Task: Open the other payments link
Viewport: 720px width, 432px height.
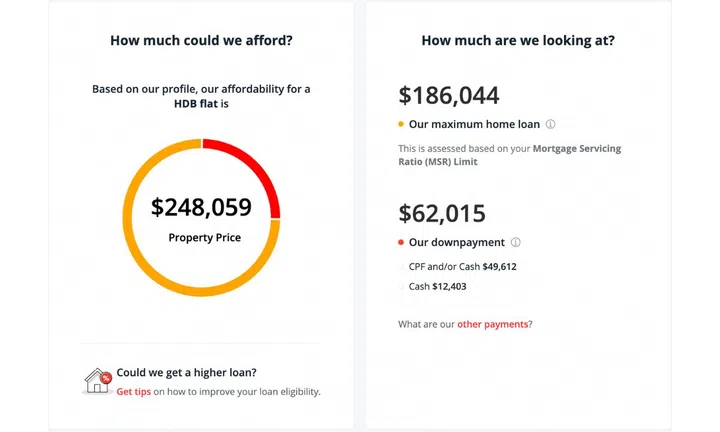Action: [494, 324]
